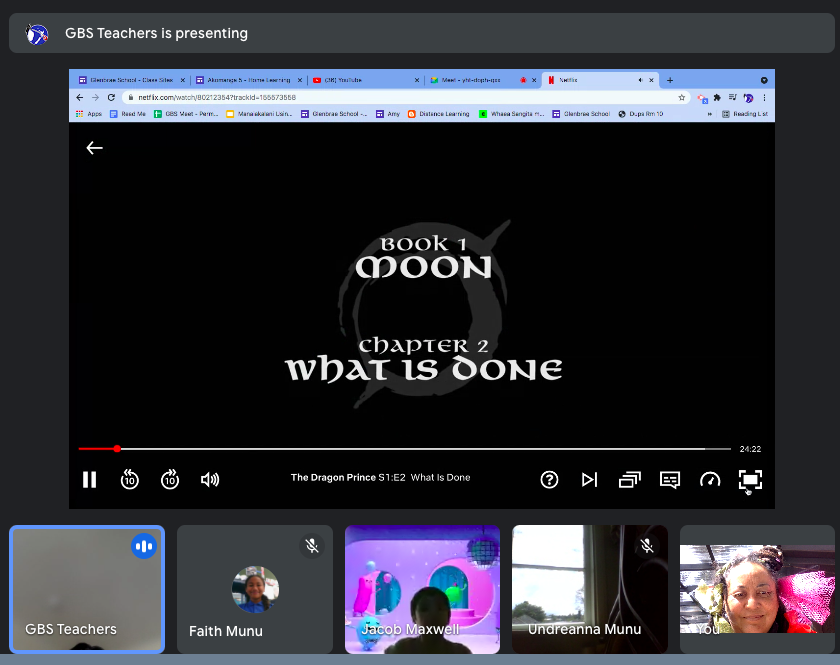
Task: Seek on the video timeline bar
Action: 404,449
